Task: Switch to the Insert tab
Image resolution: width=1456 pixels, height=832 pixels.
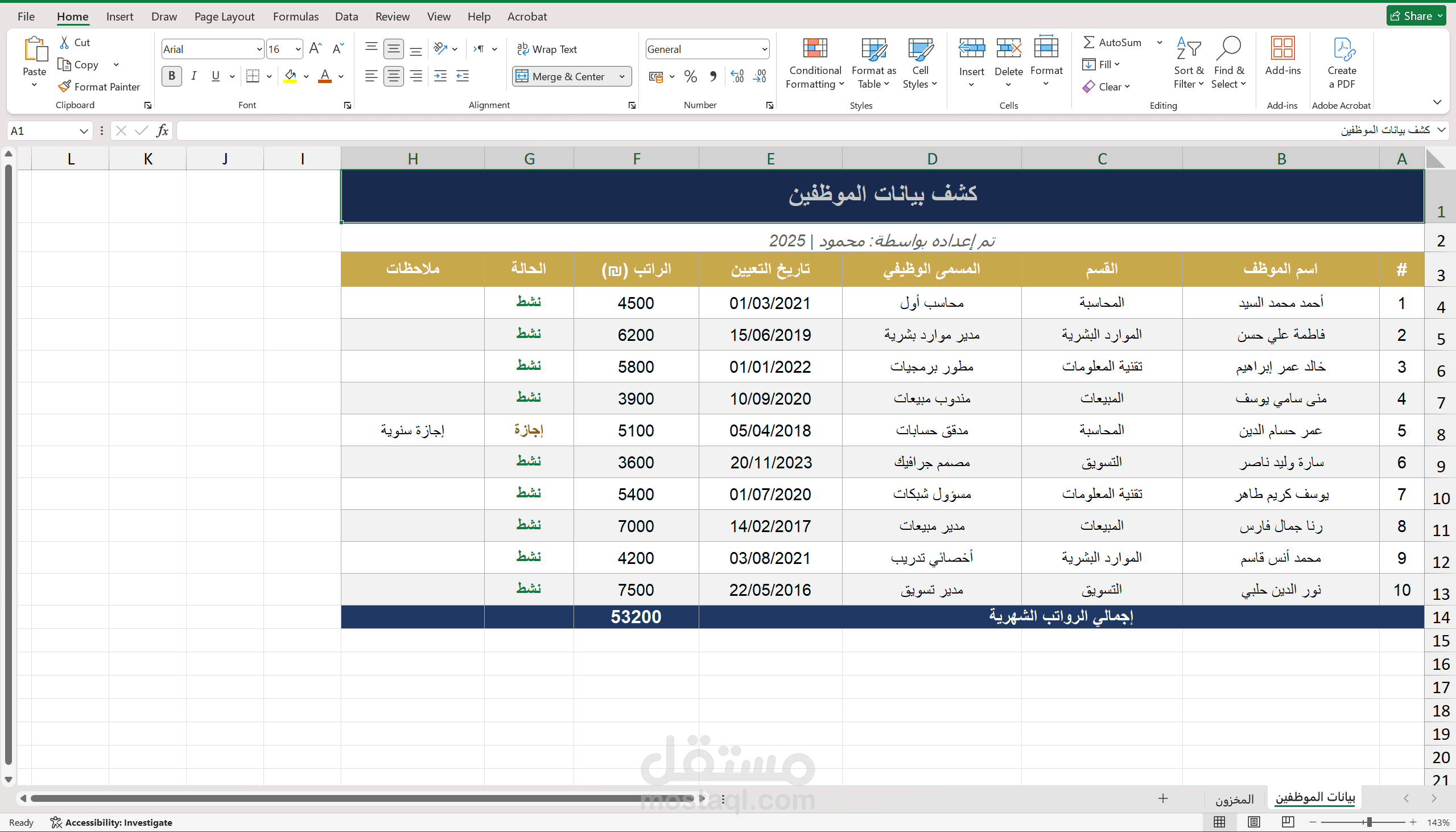Action: pyautogui.click(x=119, y=17)
